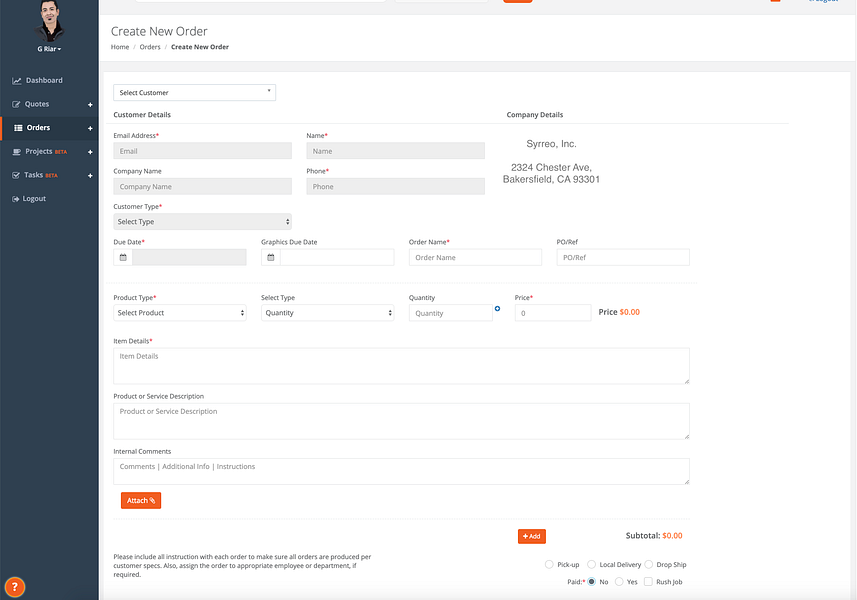Viewport: 857px width, 600px height.
Task: Click the Orders list icon in sidebar
Action: click(18, 128)
